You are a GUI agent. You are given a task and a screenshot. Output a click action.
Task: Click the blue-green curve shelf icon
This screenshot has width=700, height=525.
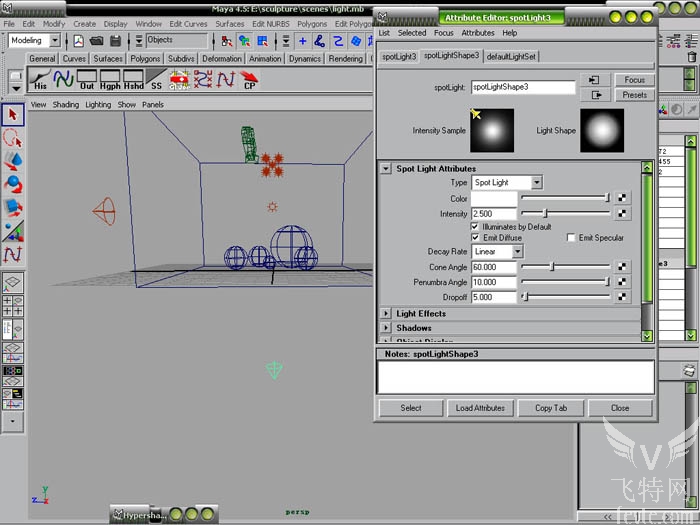coord(63,80)
